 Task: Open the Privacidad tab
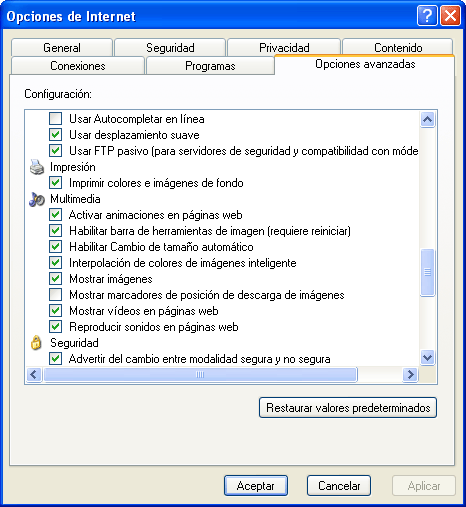click(x=284, y=47)
